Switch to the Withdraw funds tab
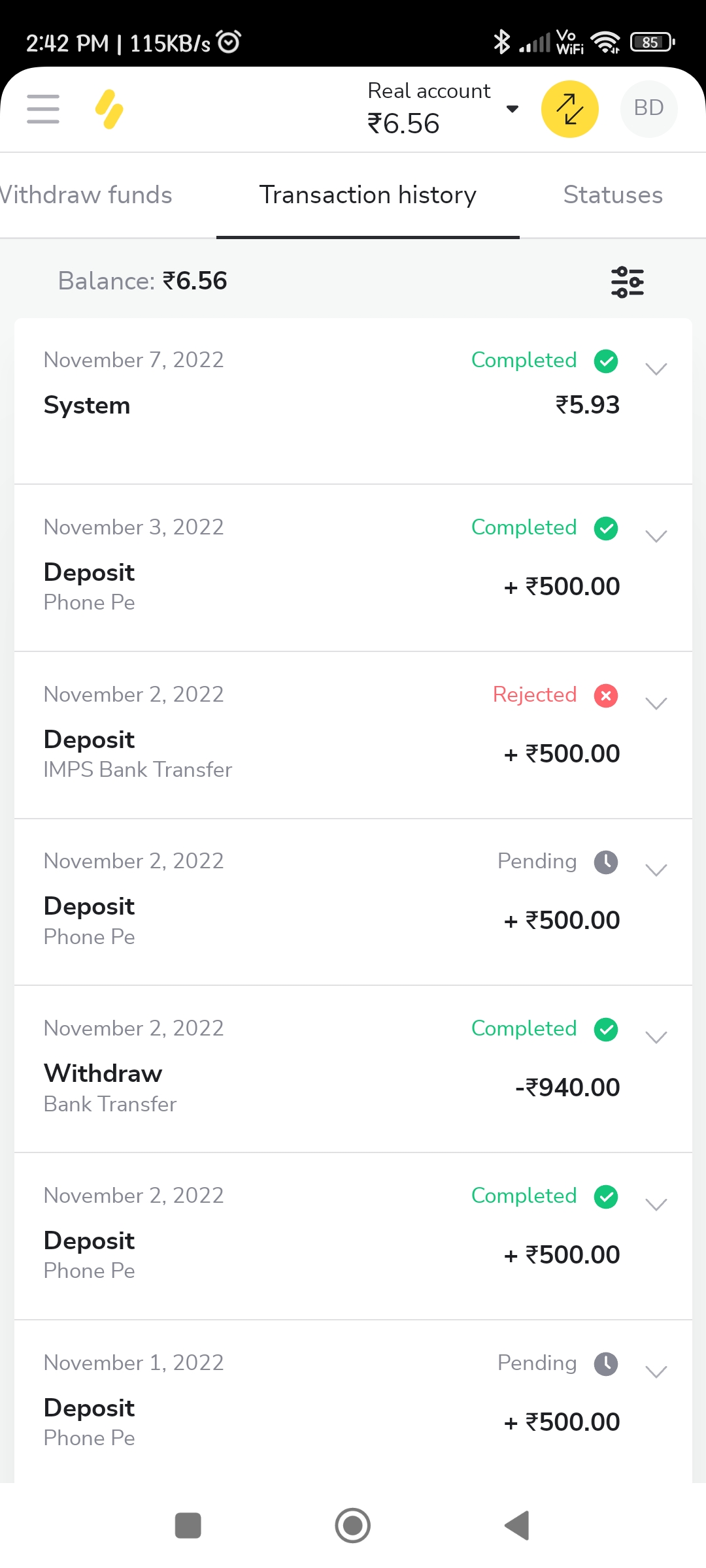The width and height of the screenshot is (706, 1568). 86,195
